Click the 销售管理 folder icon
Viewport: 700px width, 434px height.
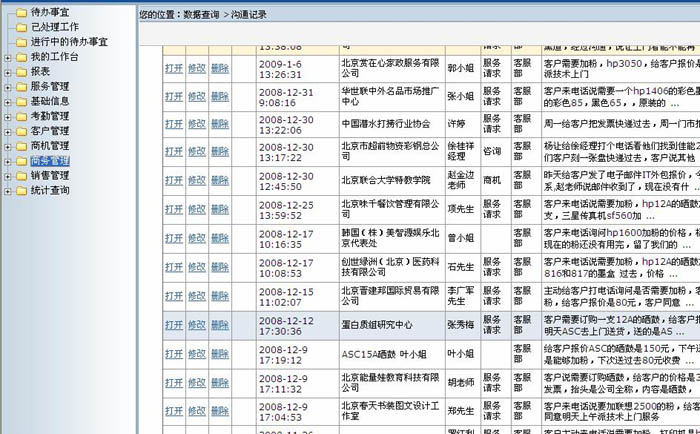pyautogui.click(x=21, y=176)
